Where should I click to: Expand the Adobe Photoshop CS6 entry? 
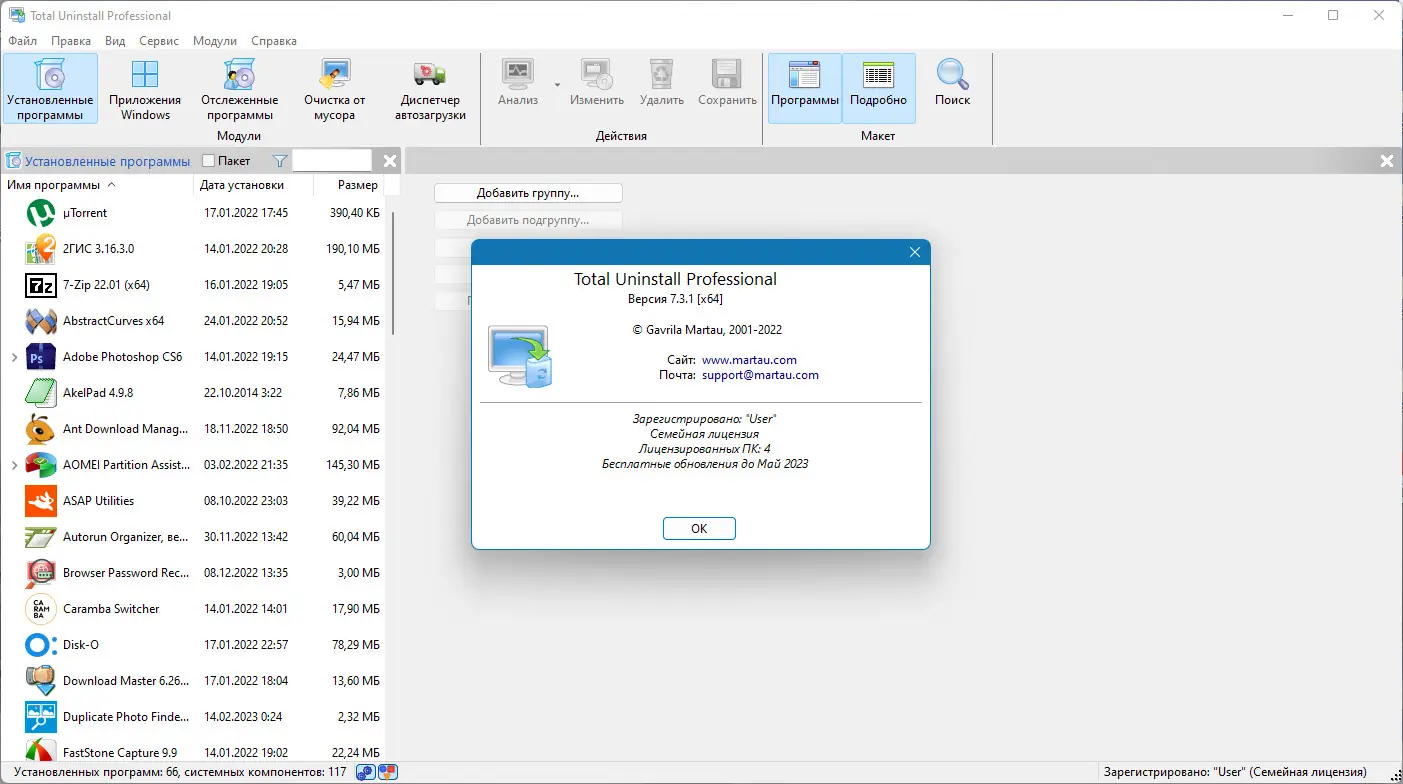14,357
